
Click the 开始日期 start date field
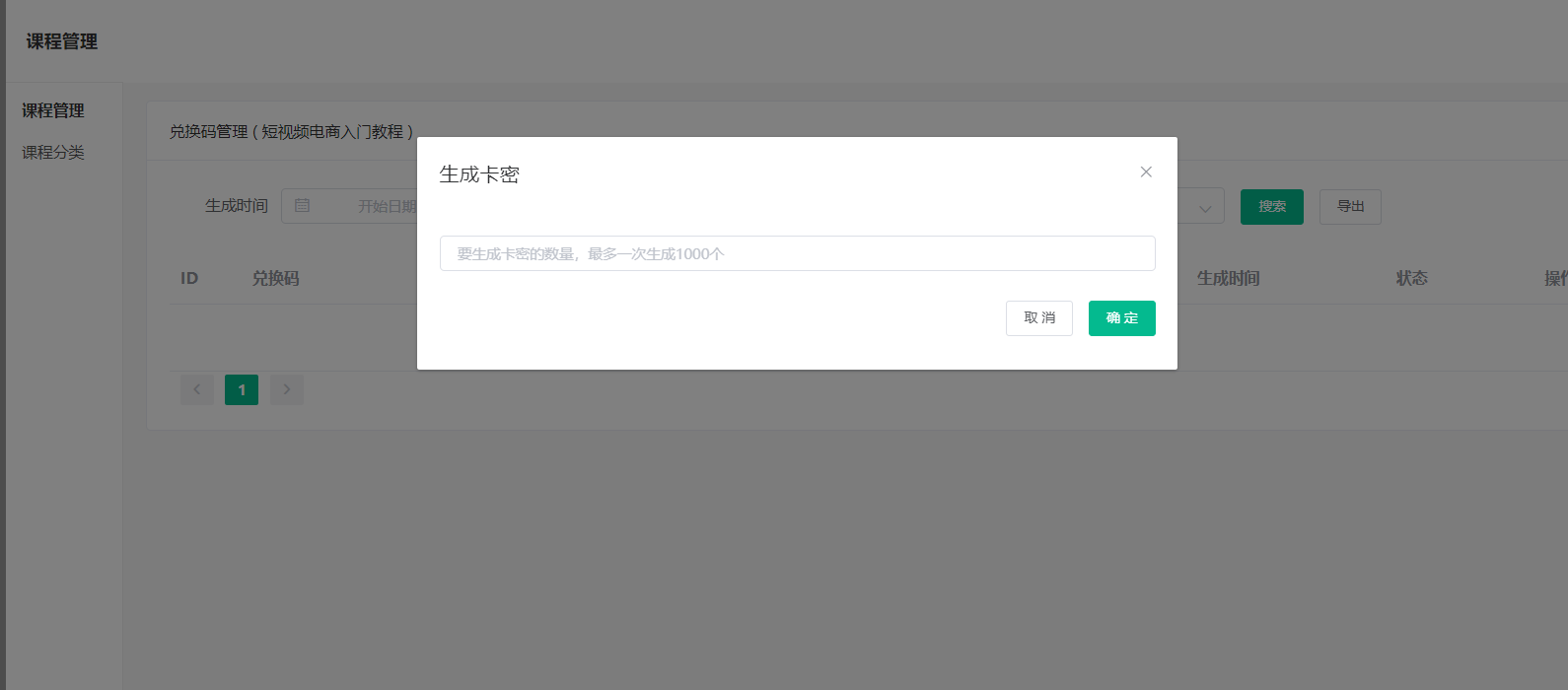[x=387, y=206]
